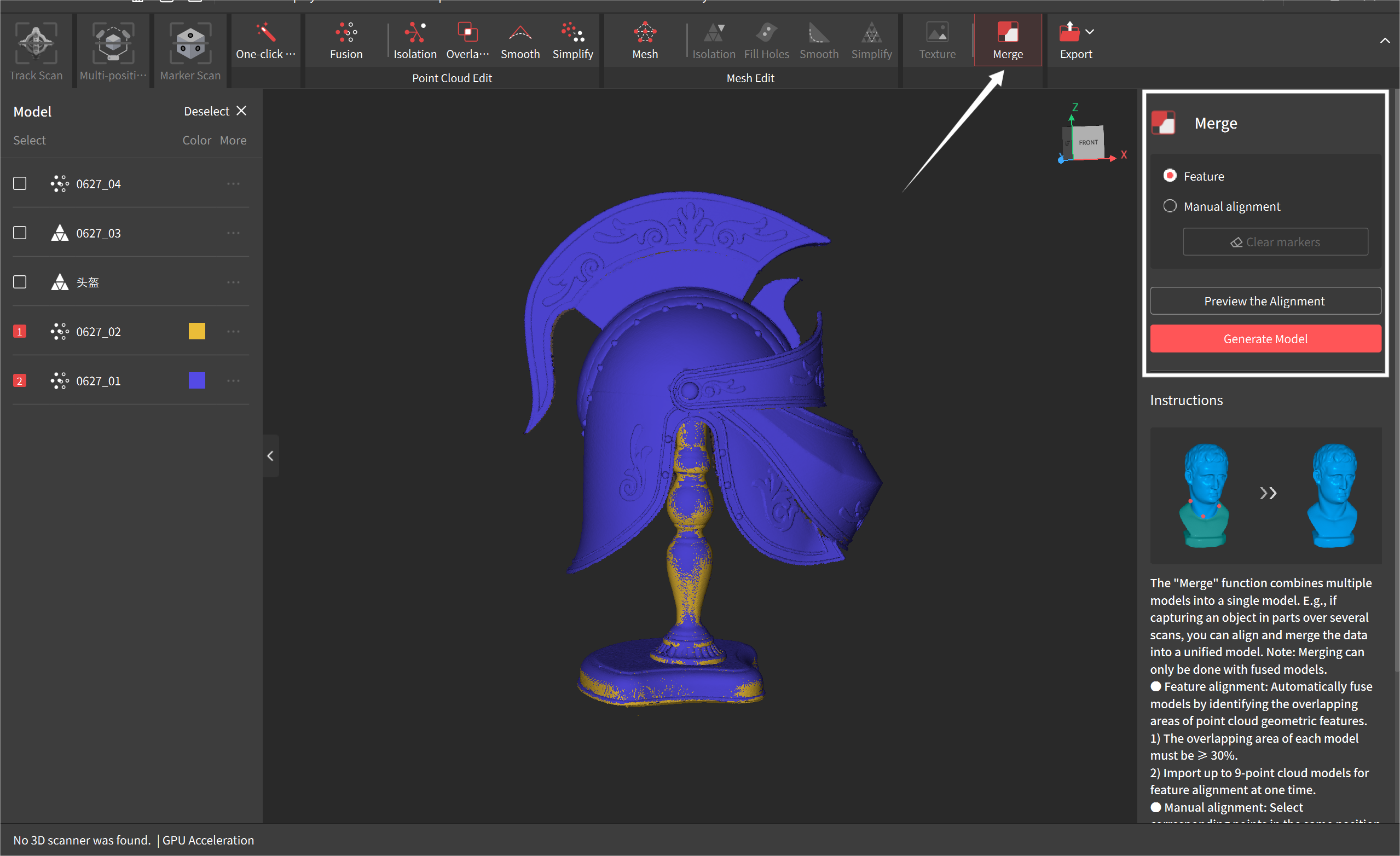Click the Export icon
This screenshot has height=856, width=1400.
(1069, 32)
